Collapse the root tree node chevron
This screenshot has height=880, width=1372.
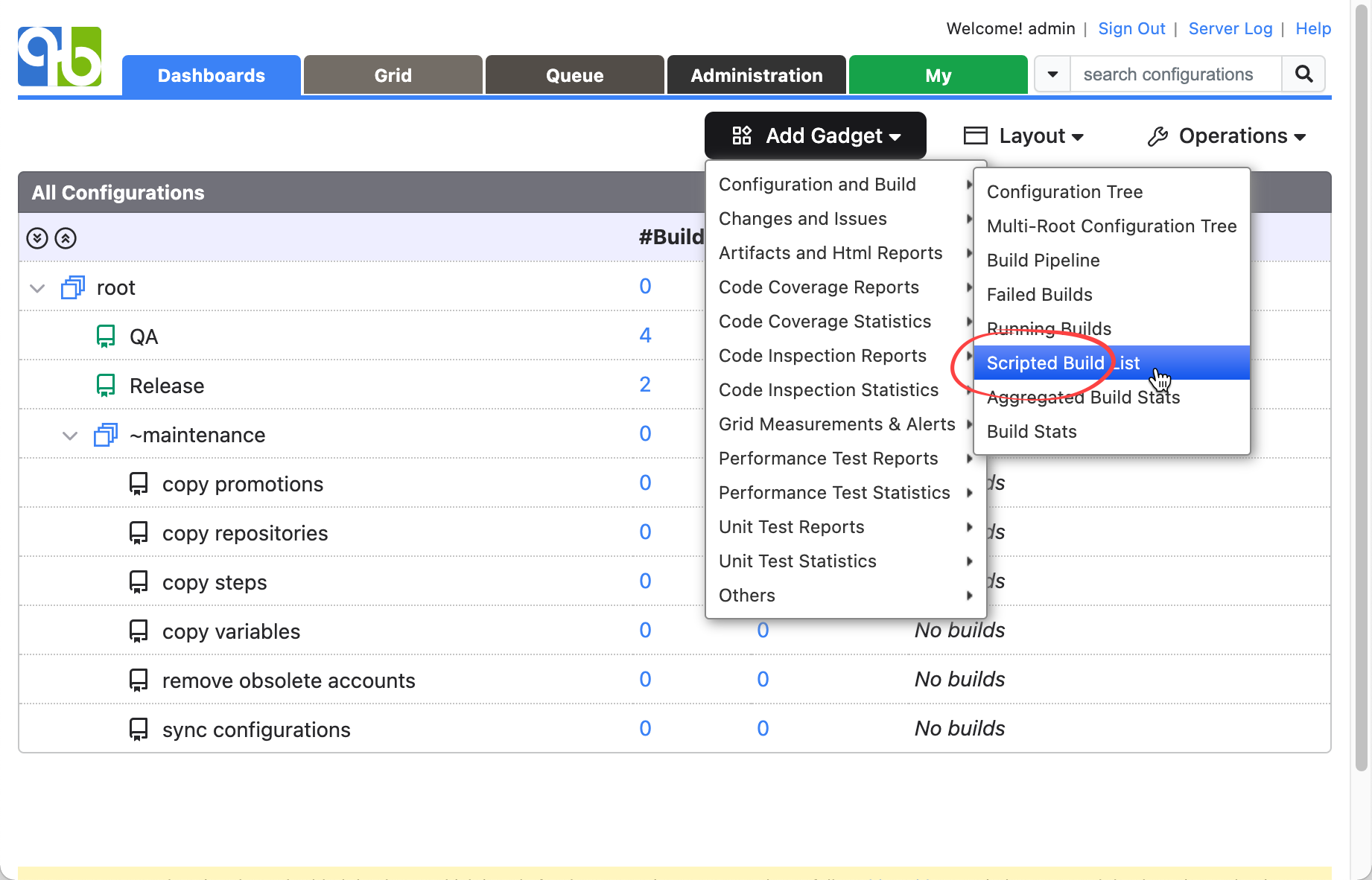coord(37,288)
